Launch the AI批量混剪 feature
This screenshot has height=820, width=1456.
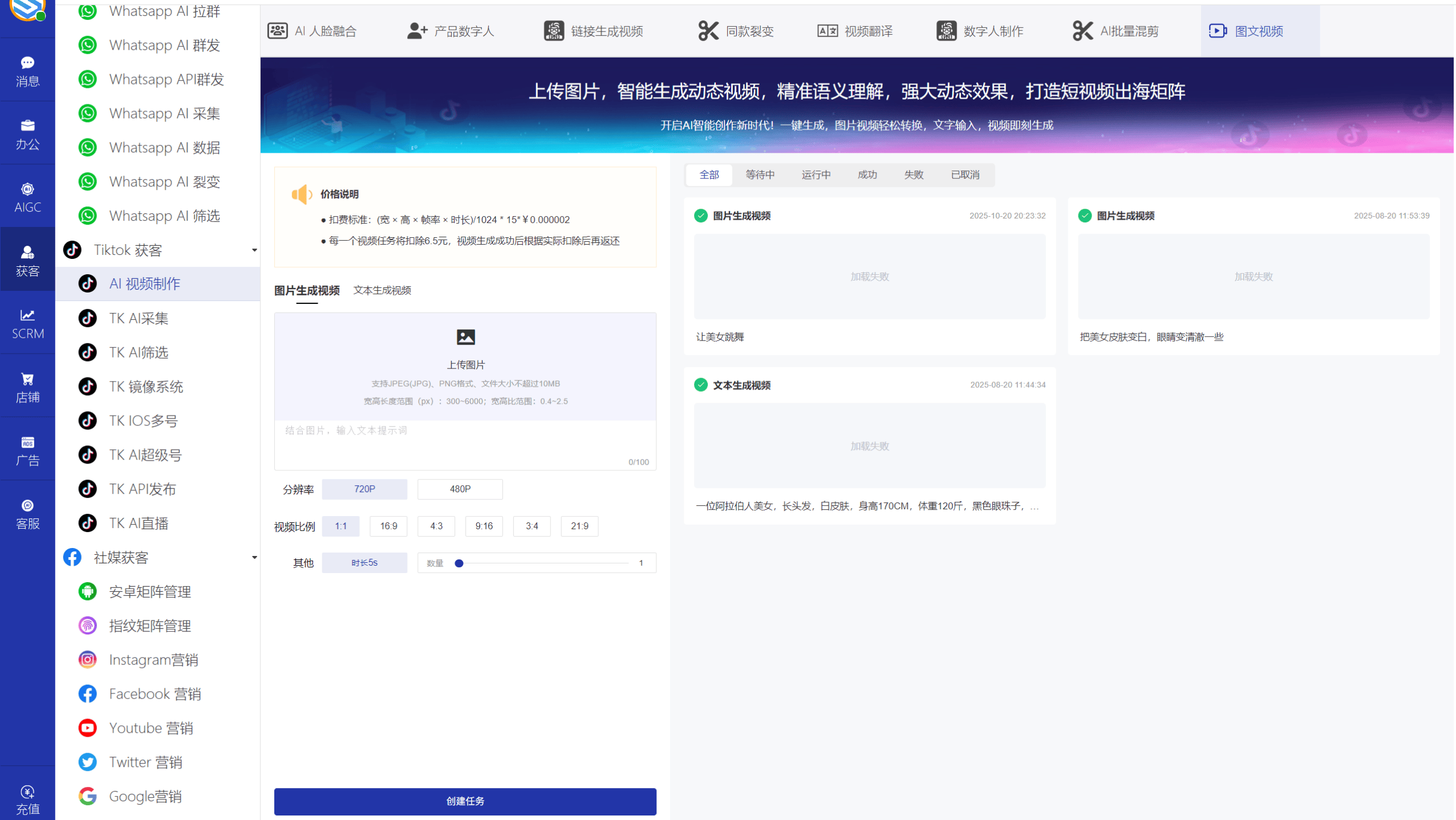click(1115, 31)
